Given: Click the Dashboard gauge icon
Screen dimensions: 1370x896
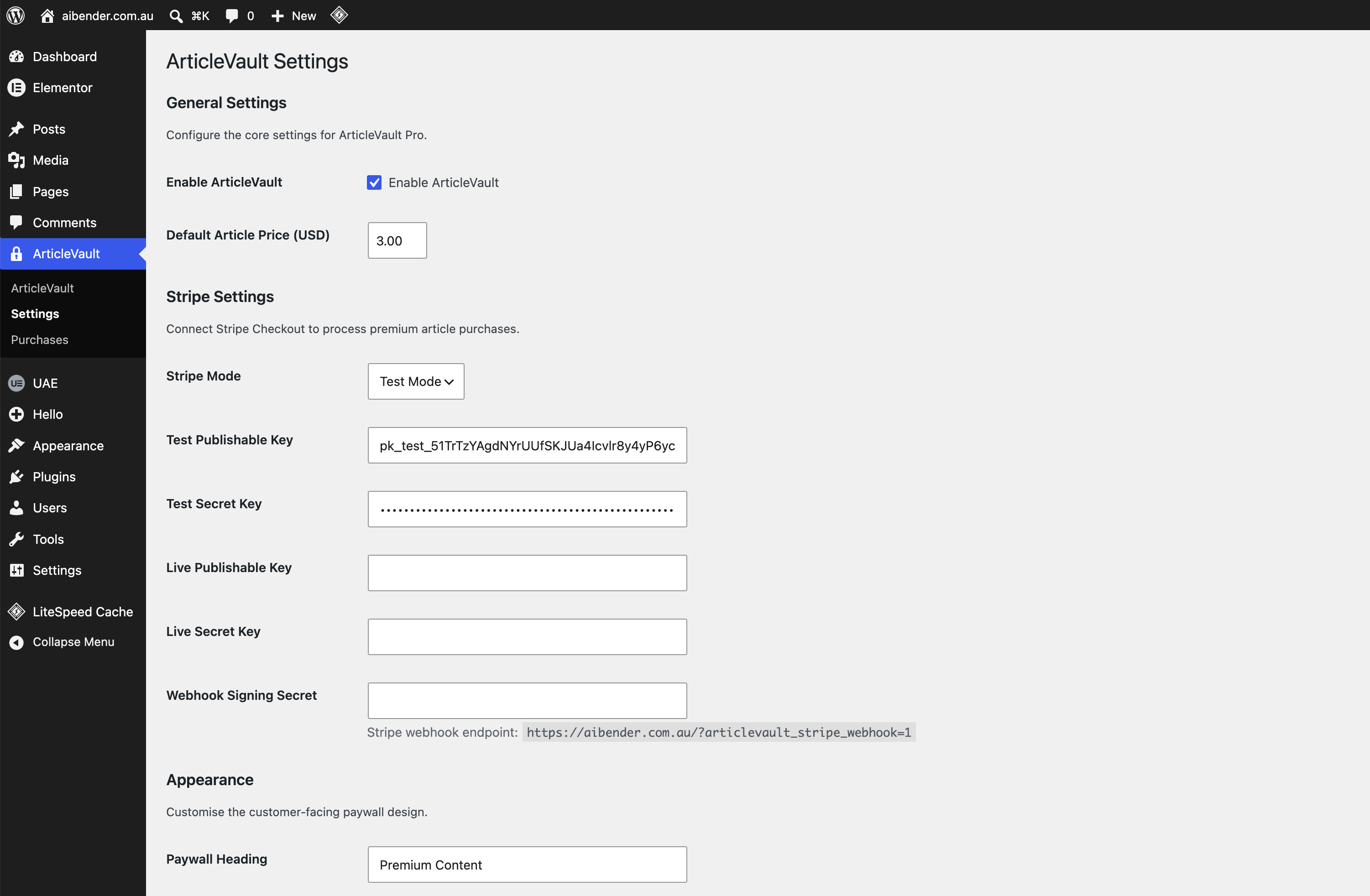Looking at the screenshot, I should click(x=17, y=57).
